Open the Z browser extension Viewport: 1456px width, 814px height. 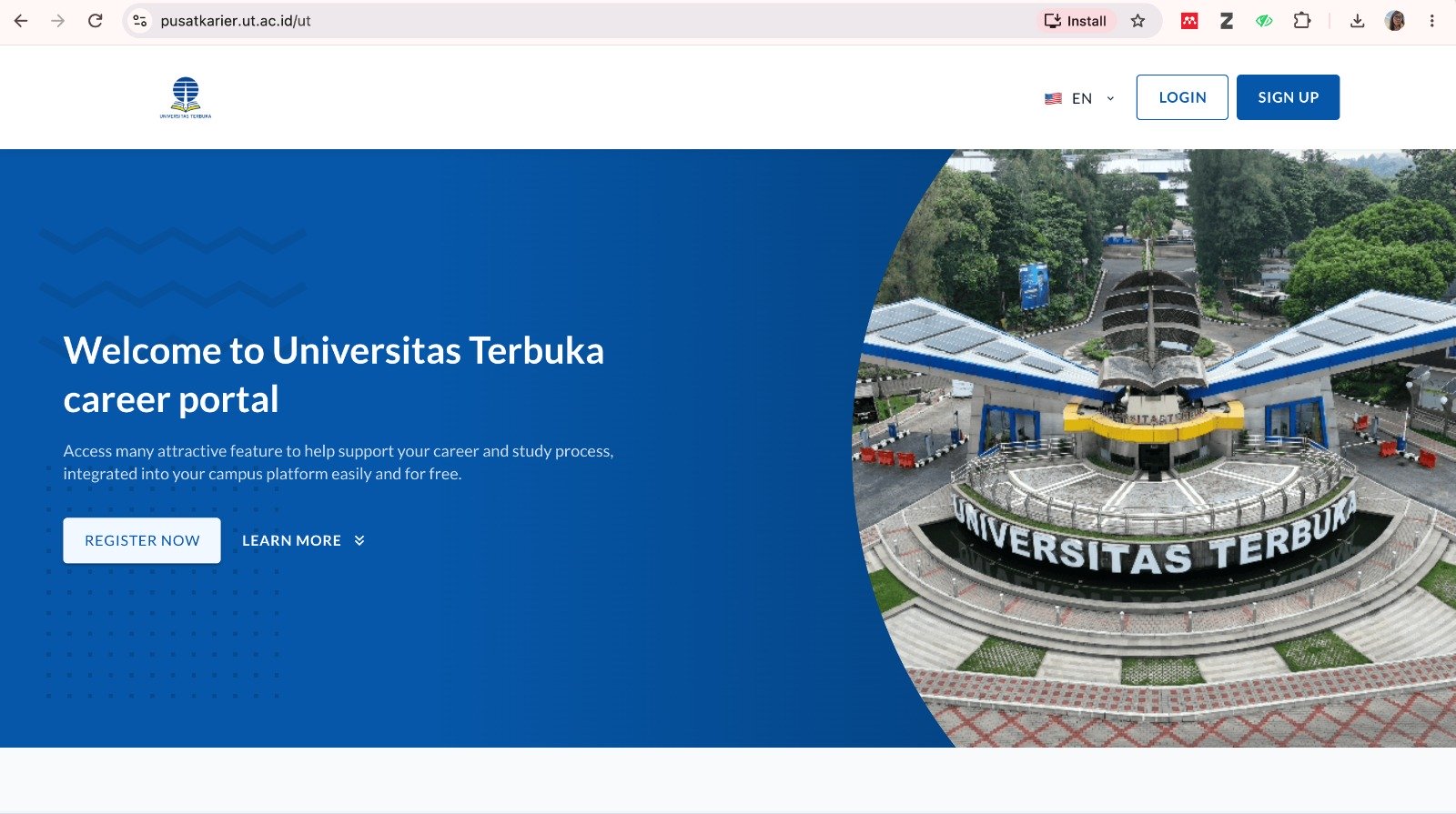pos(1227,21)
